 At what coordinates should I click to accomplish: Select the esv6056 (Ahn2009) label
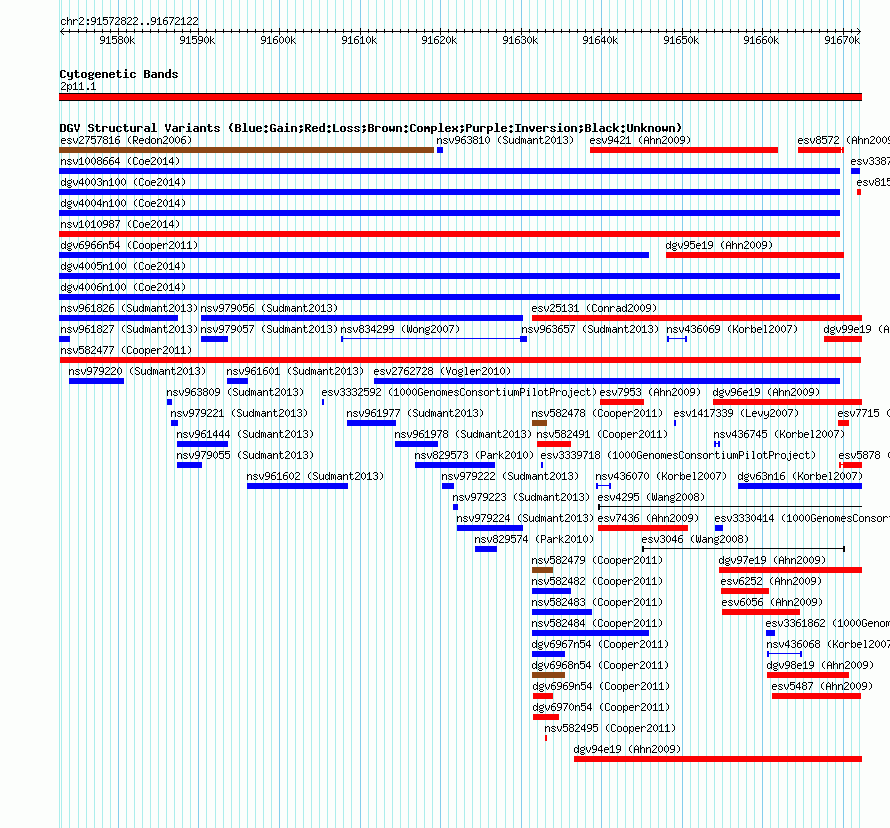coord(772,602)
